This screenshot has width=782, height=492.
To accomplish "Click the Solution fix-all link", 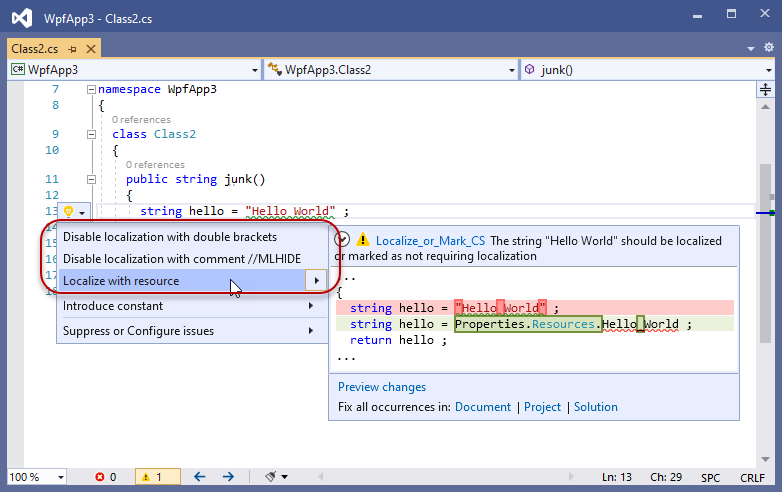I will tap(595, 407).
